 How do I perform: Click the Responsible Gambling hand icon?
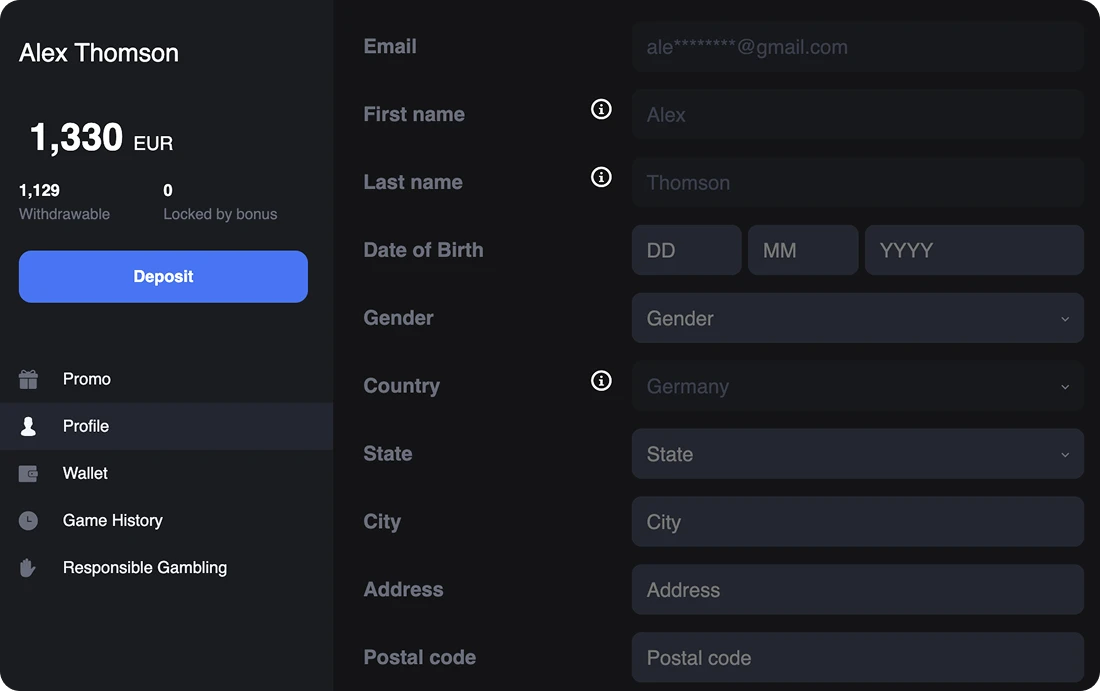28,567
